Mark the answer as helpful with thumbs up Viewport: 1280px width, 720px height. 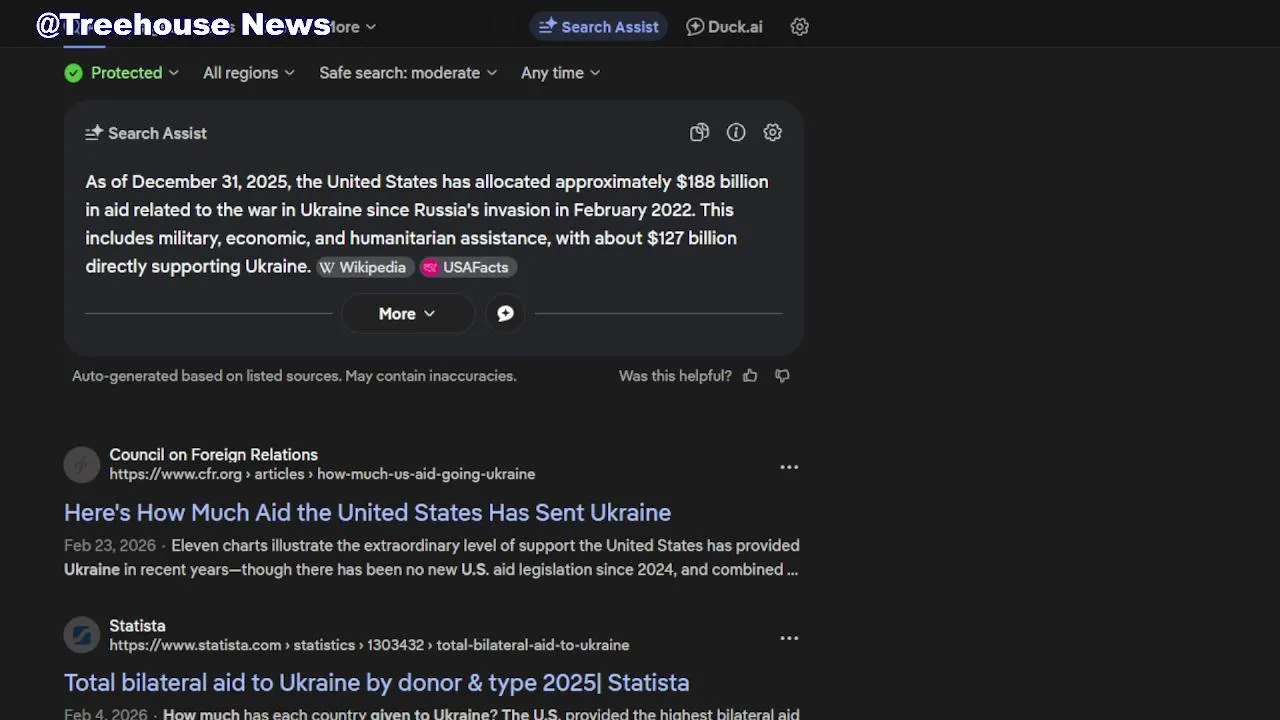pos(750,376)
